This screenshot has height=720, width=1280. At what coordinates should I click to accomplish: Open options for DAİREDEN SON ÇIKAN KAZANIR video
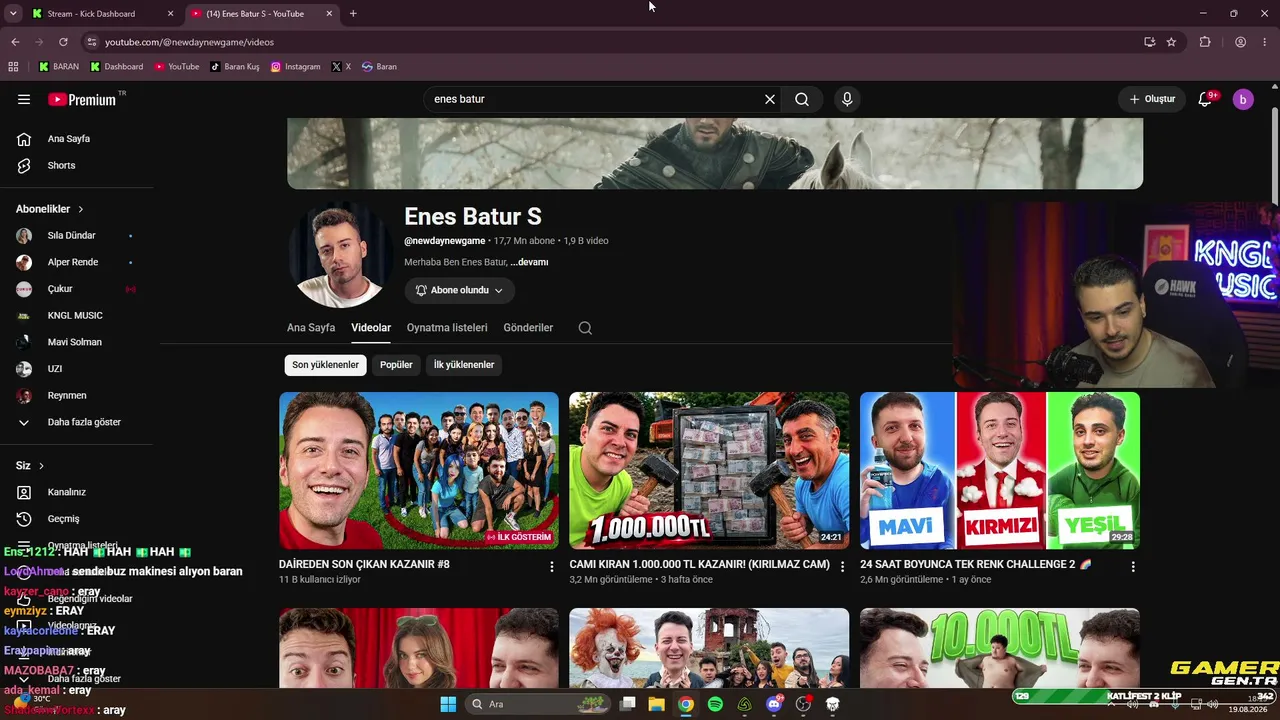click(x=551, y=566)
